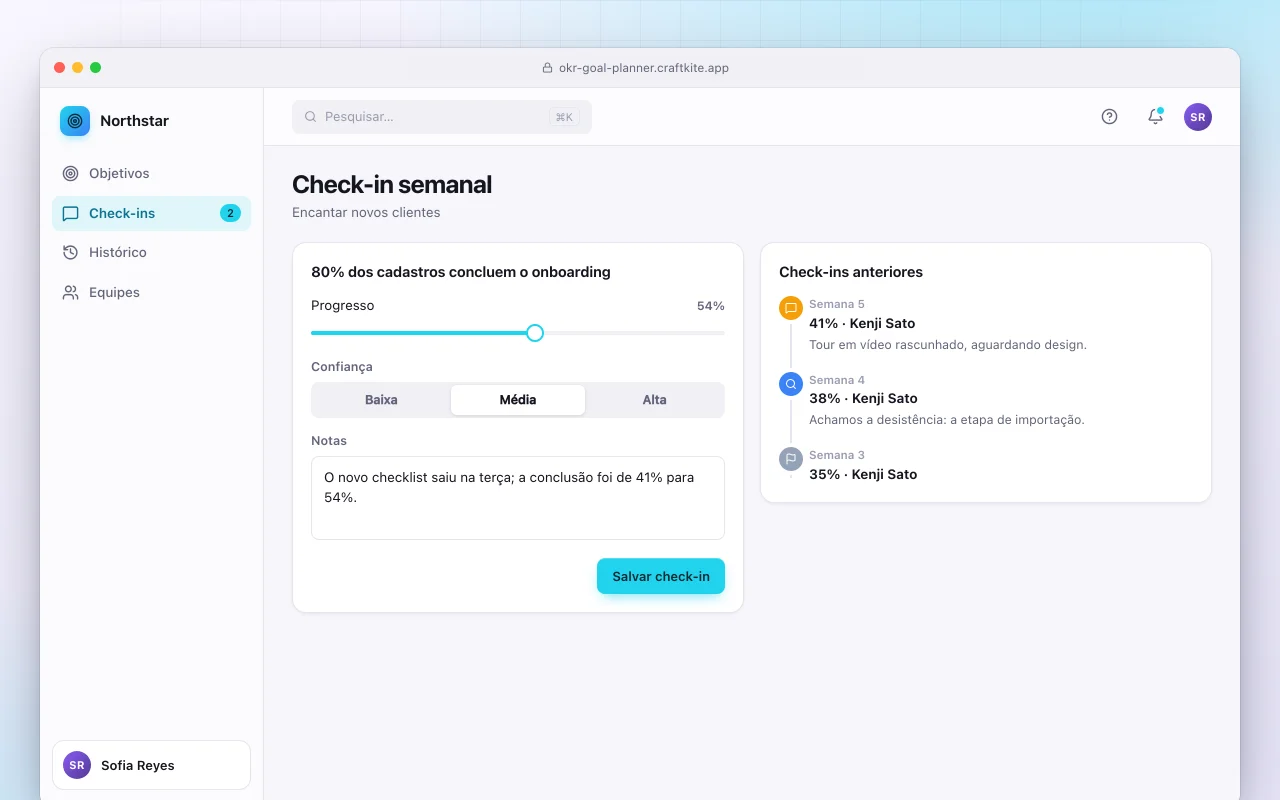Click the Northstar app name
This screenshot has width=1280, height=800.
click(135, 121)
